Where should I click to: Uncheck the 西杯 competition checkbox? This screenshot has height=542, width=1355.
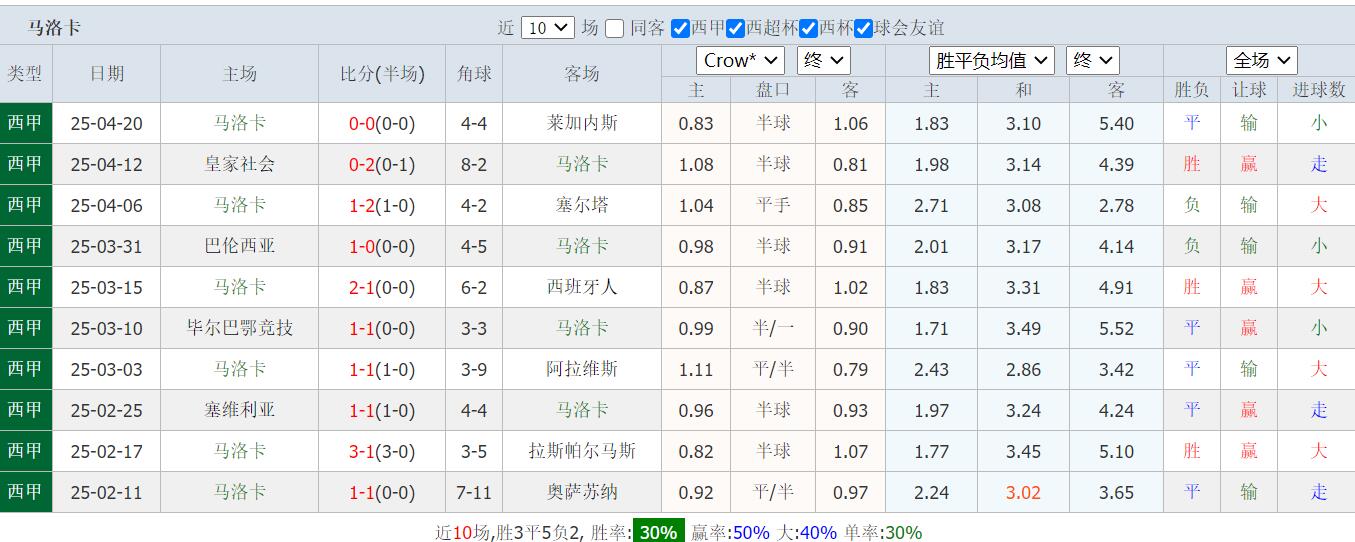pyautogui.click(x=809, y=29)
